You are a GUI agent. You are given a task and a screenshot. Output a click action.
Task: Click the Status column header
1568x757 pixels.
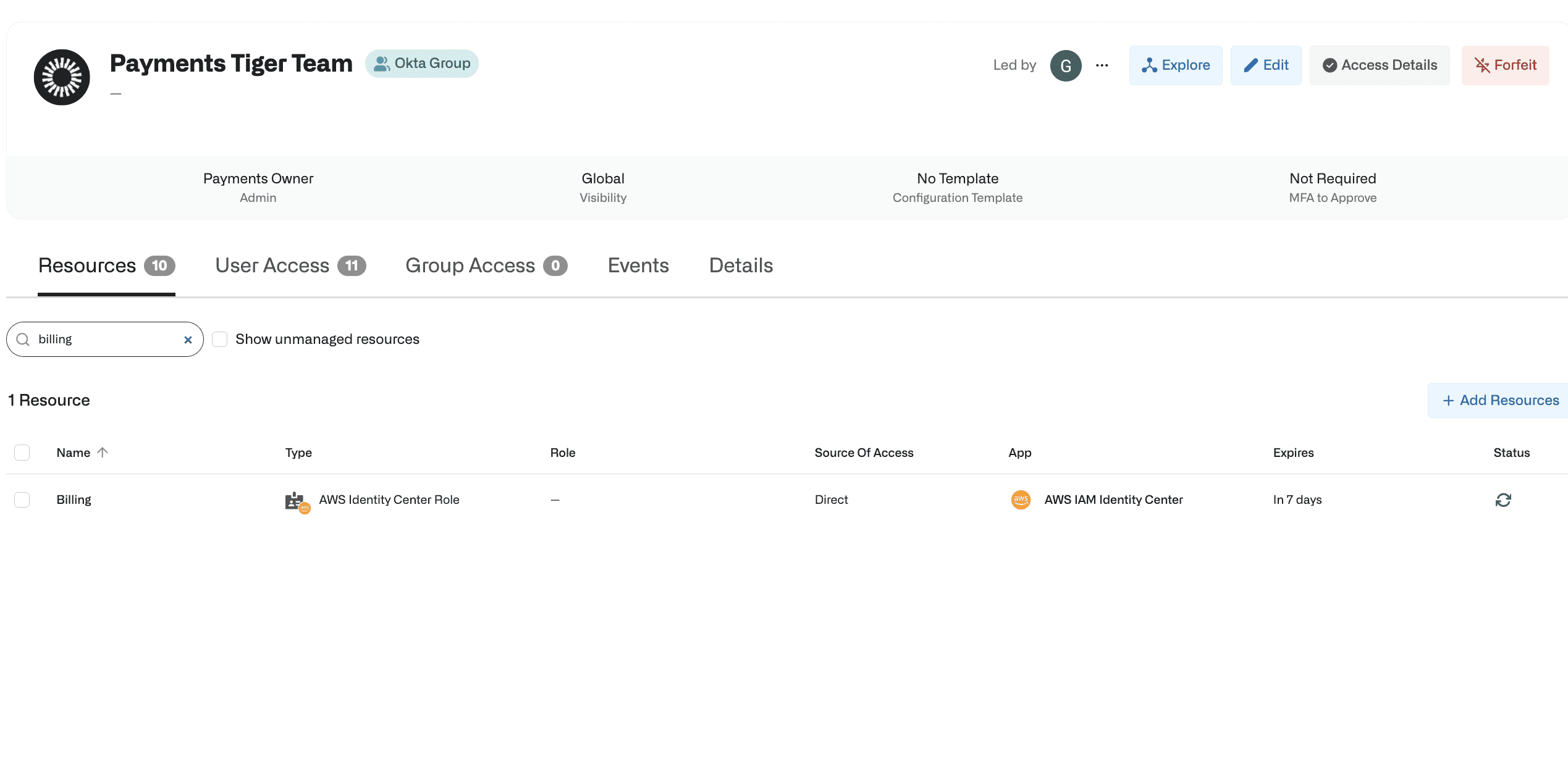[x=1511, y=453]
